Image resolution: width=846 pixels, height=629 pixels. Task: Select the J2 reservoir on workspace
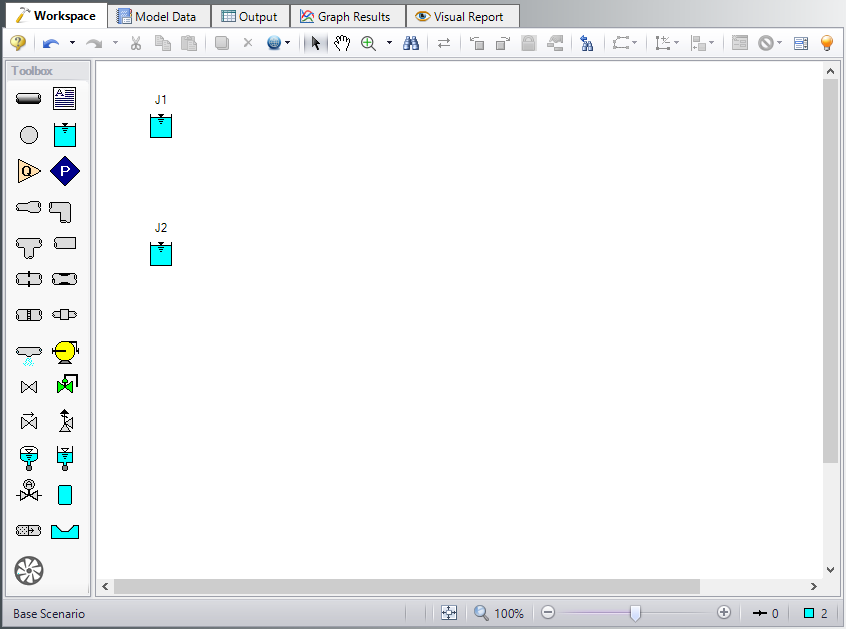point(161,254)
